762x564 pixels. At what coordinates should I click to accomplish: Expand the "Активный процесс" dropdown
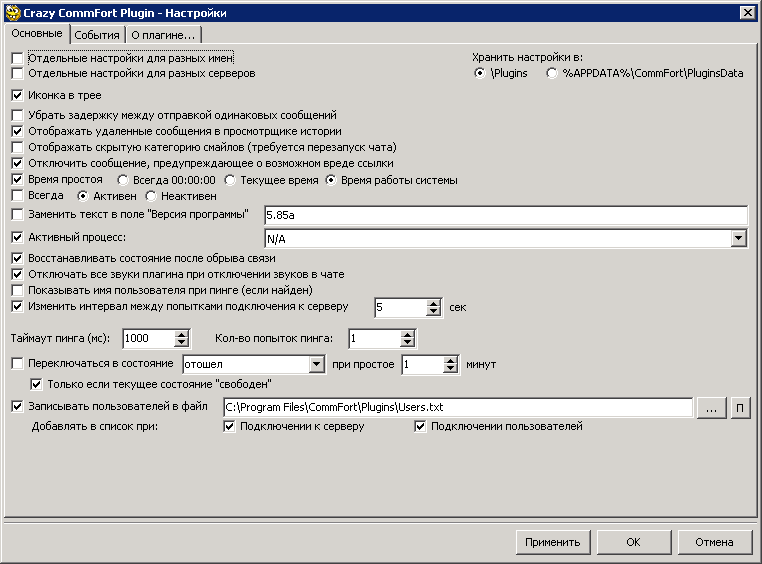click(739, 239)
